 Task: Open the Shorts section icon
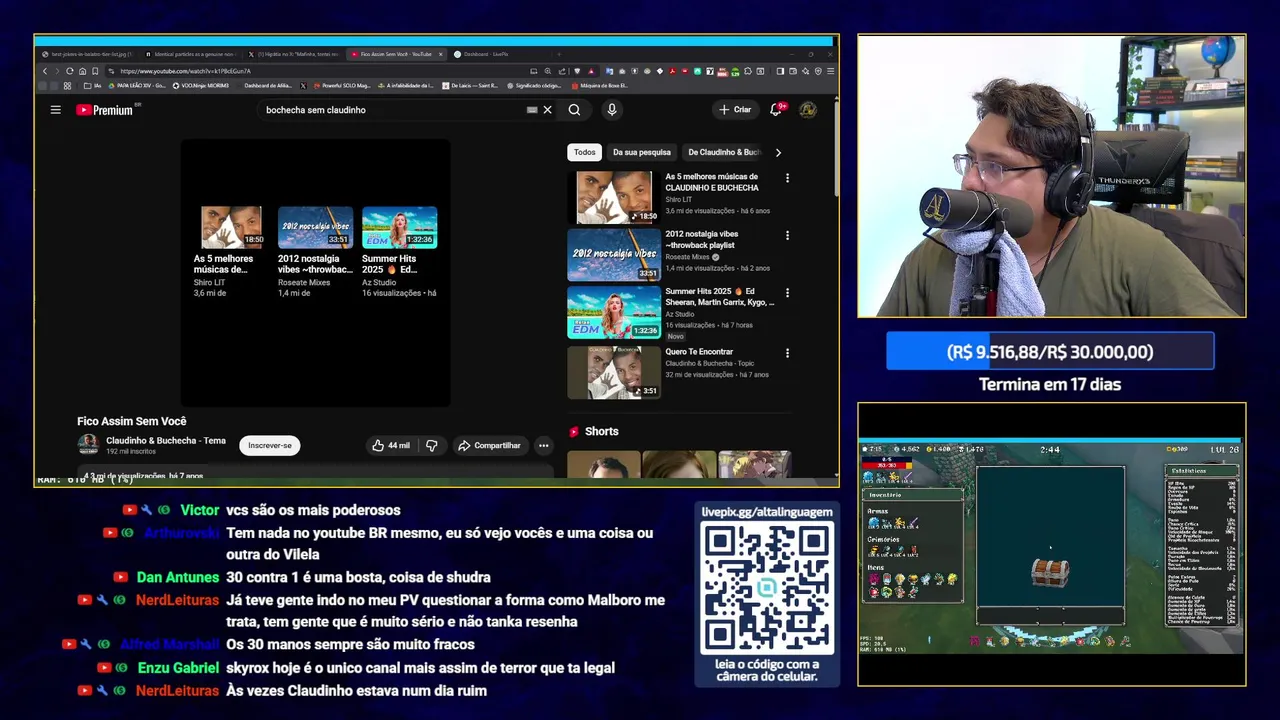(x=574, y=432)
